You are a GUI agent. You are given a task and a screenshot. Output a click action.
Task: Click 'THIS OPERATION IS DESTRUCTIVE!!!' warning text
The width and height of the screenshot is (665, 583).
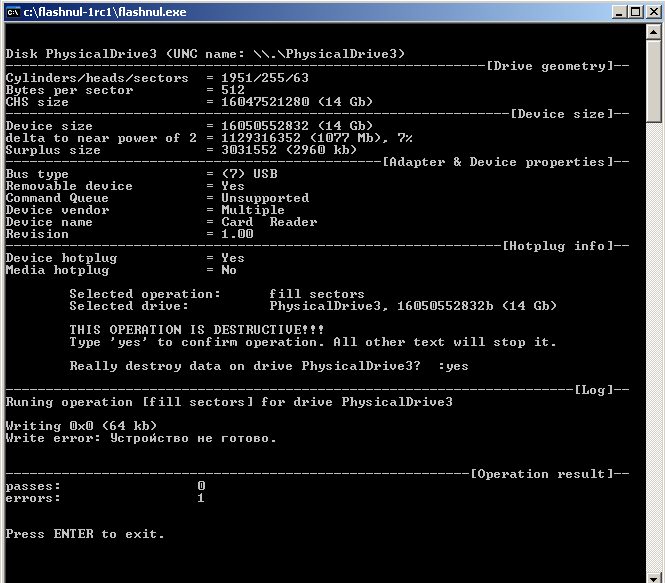point(196,330)
